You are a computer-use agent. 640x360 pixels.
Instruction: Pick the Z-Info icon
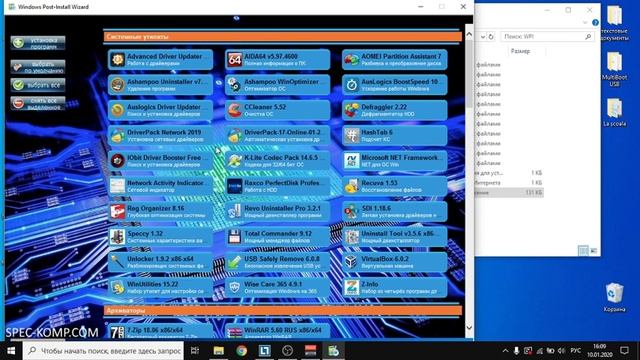click(x=351, y=287)
